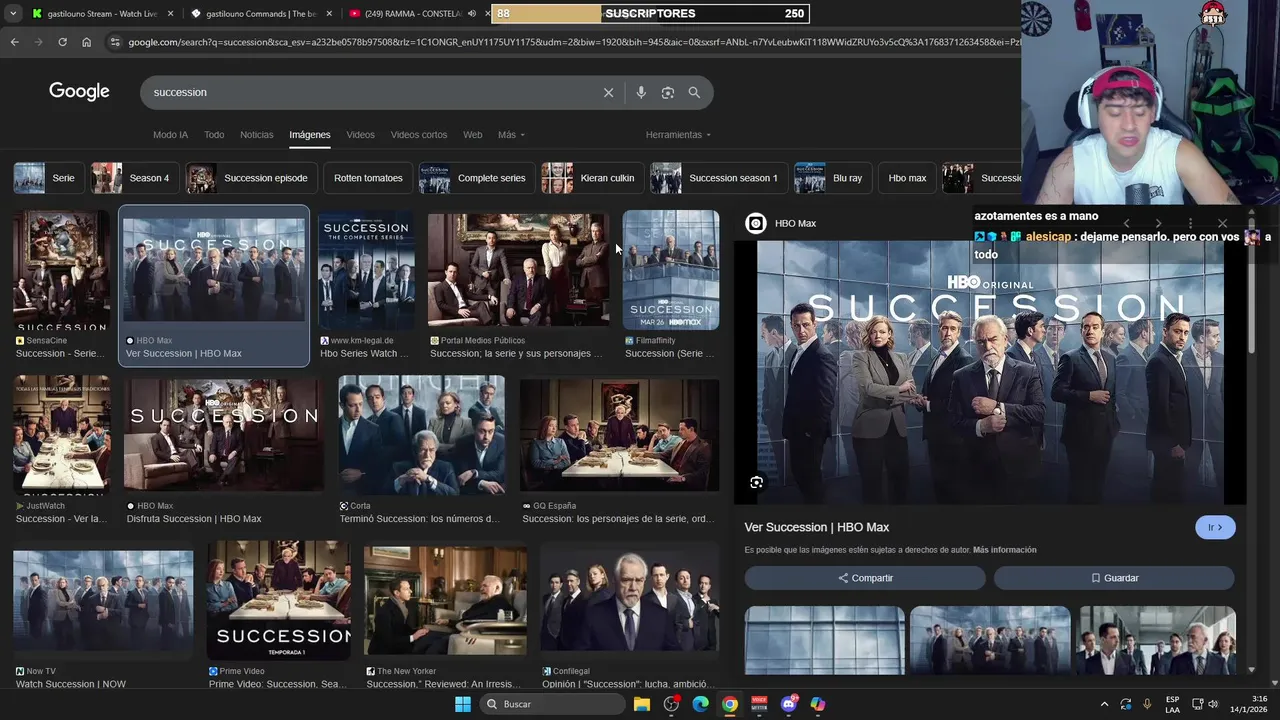Submit search with the magnifier icon

coord(694,92)
